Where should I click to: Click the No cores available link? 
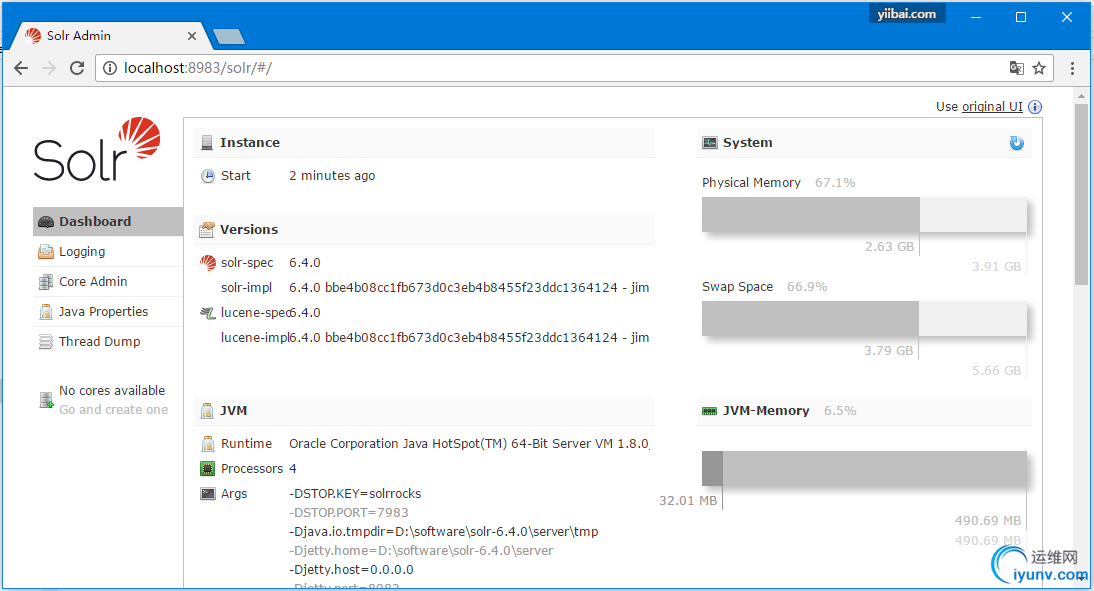112,391
